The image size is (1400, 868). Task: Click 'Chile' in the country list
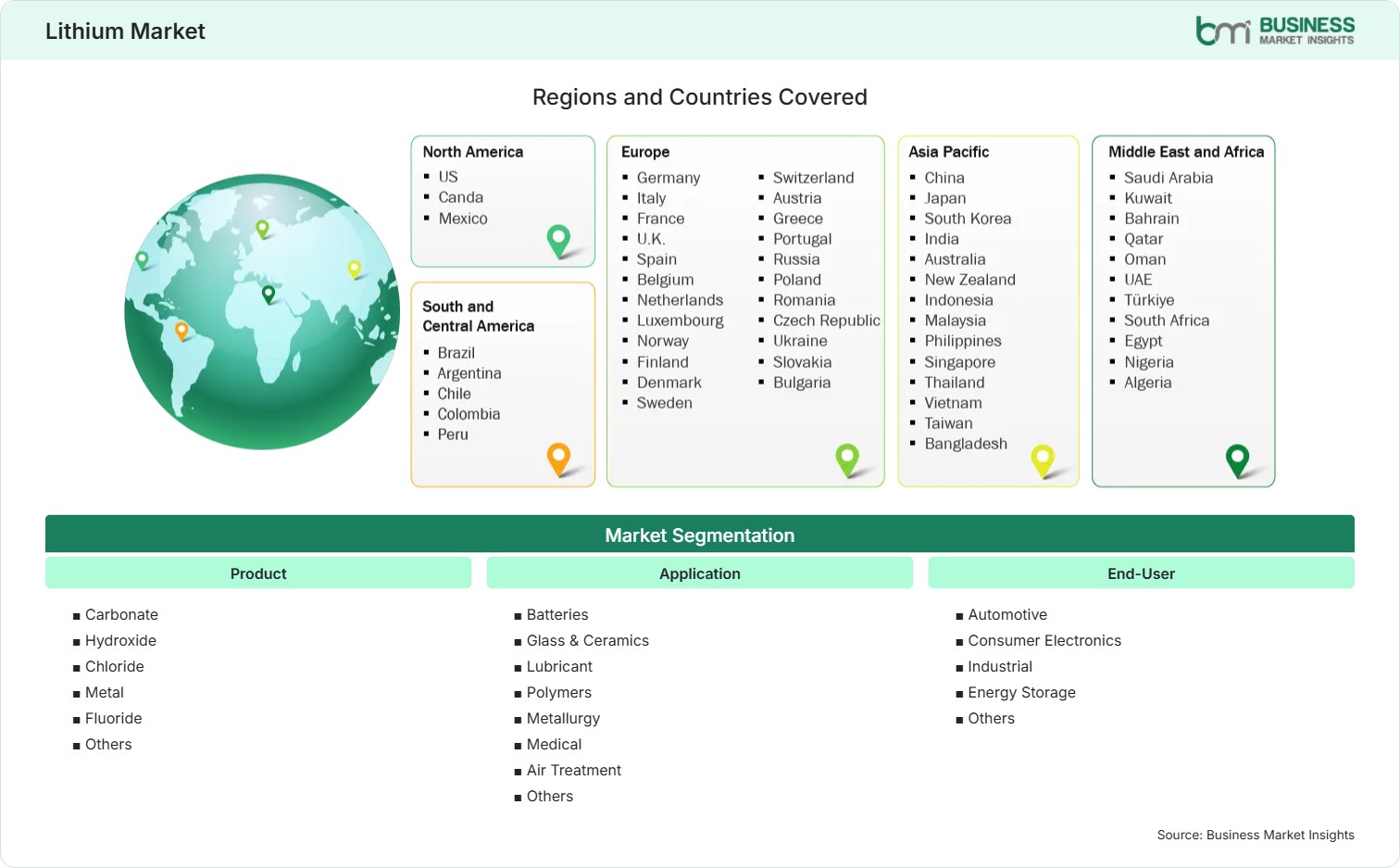[x=455, y=394]
